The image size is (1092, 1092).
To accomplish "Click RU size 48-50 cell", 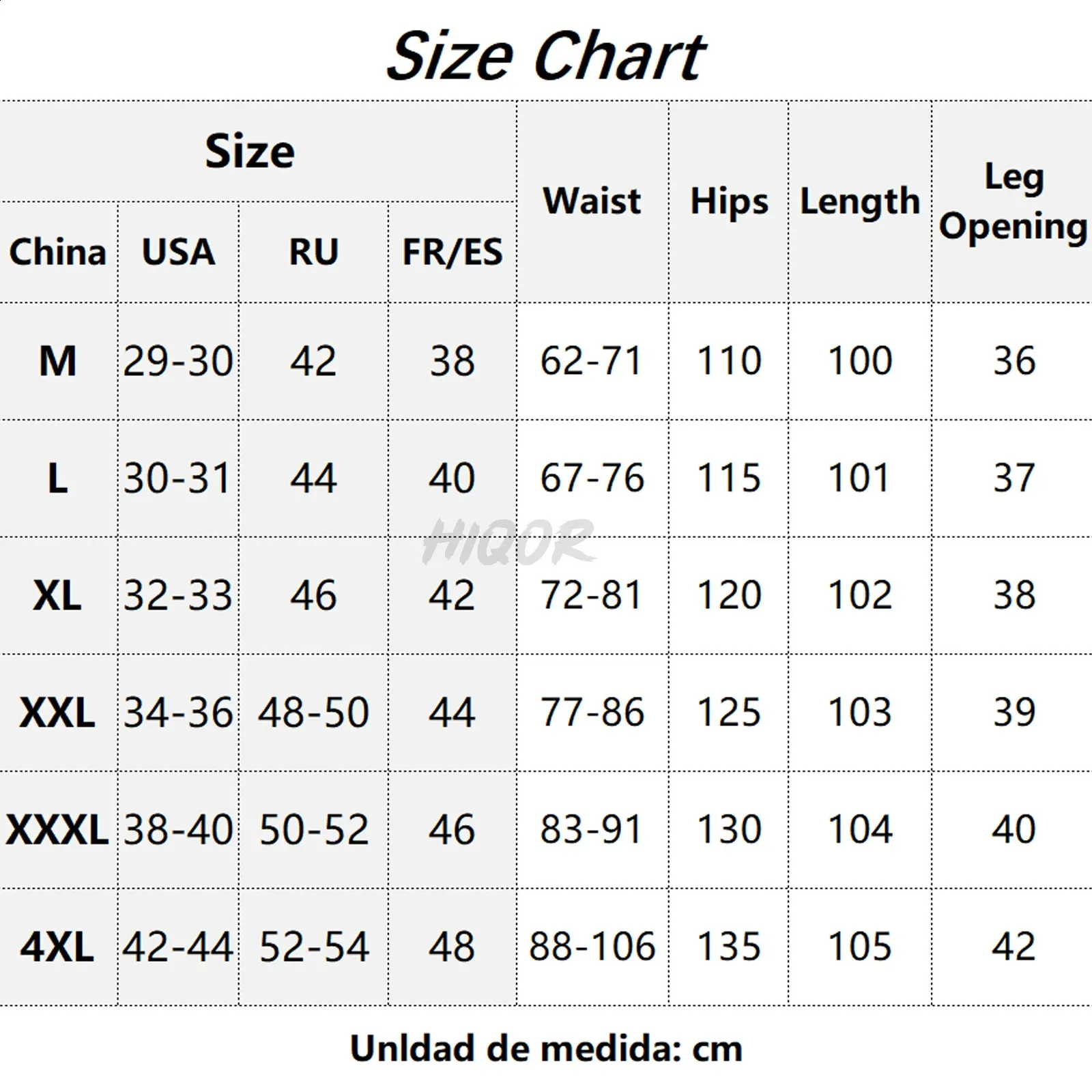I will click(x=313, y=713).
